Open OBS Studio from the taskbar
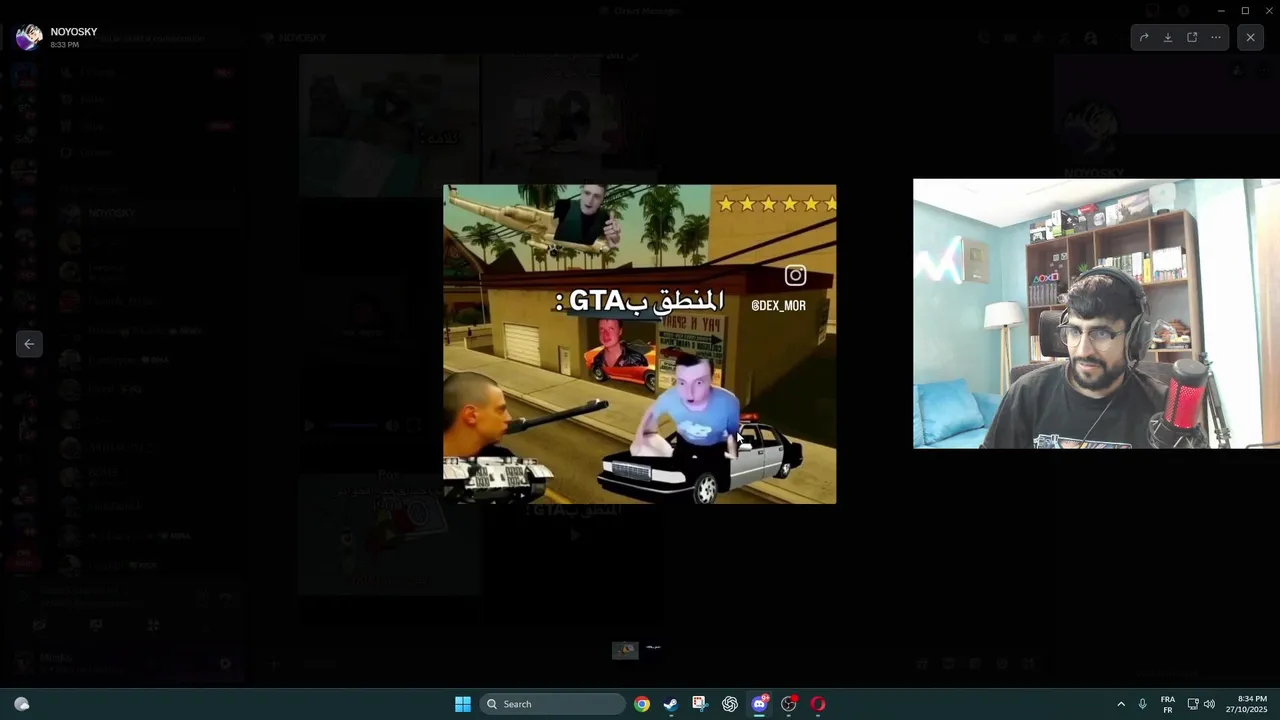The height and width of the screenshot is (720, 1280). [x=789, y=704]
